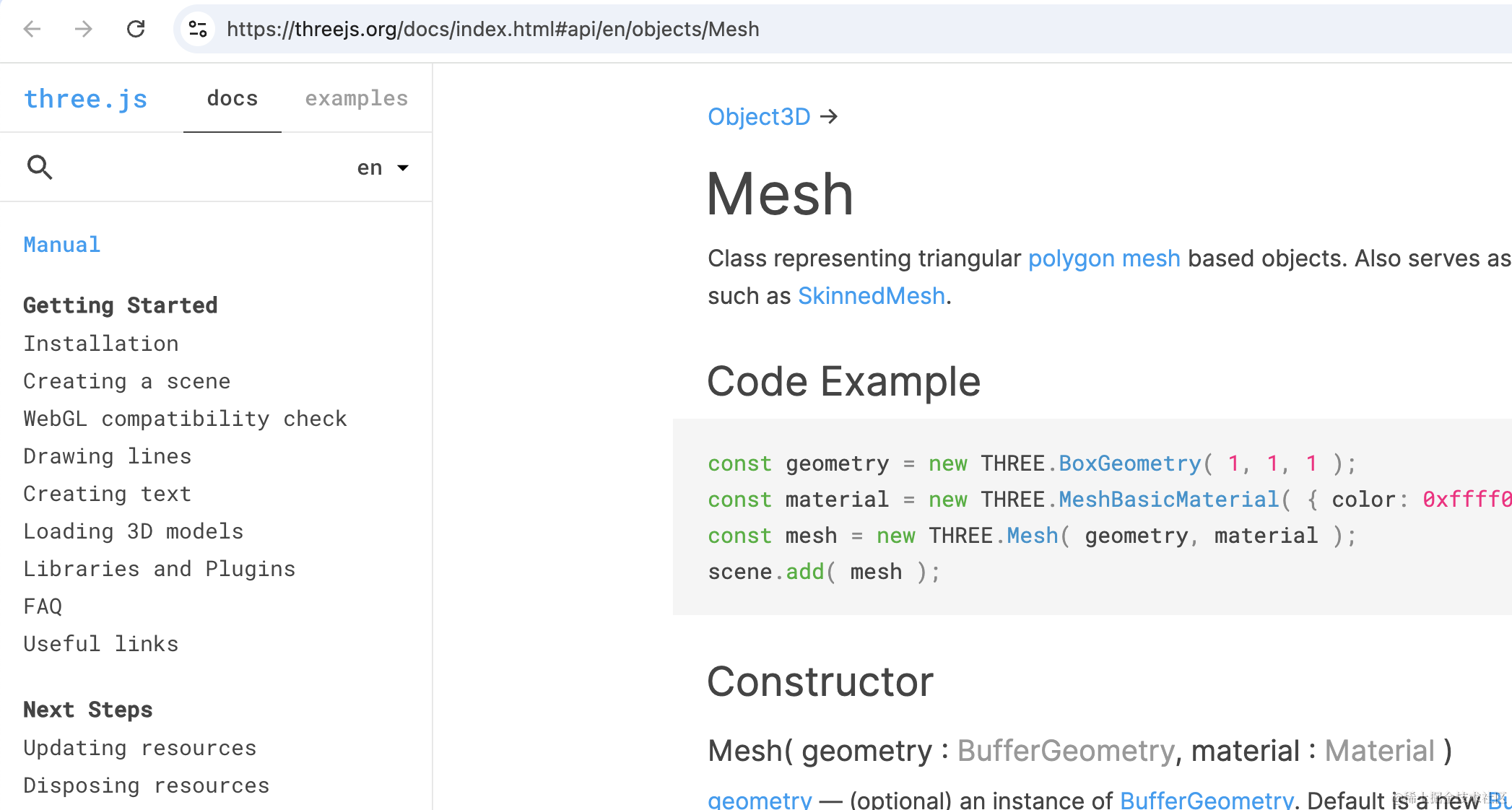
Task: Follow the polygon mesh link
Action: (1104, 258)
